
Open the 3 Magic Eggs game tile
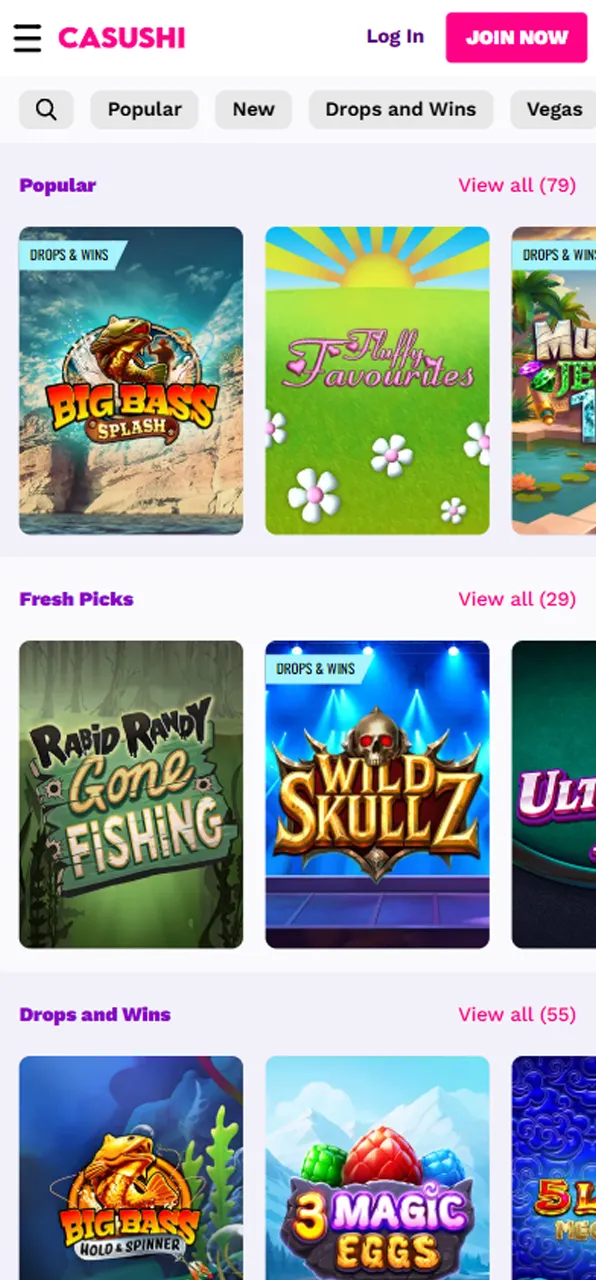click(x=377, y=1168)
